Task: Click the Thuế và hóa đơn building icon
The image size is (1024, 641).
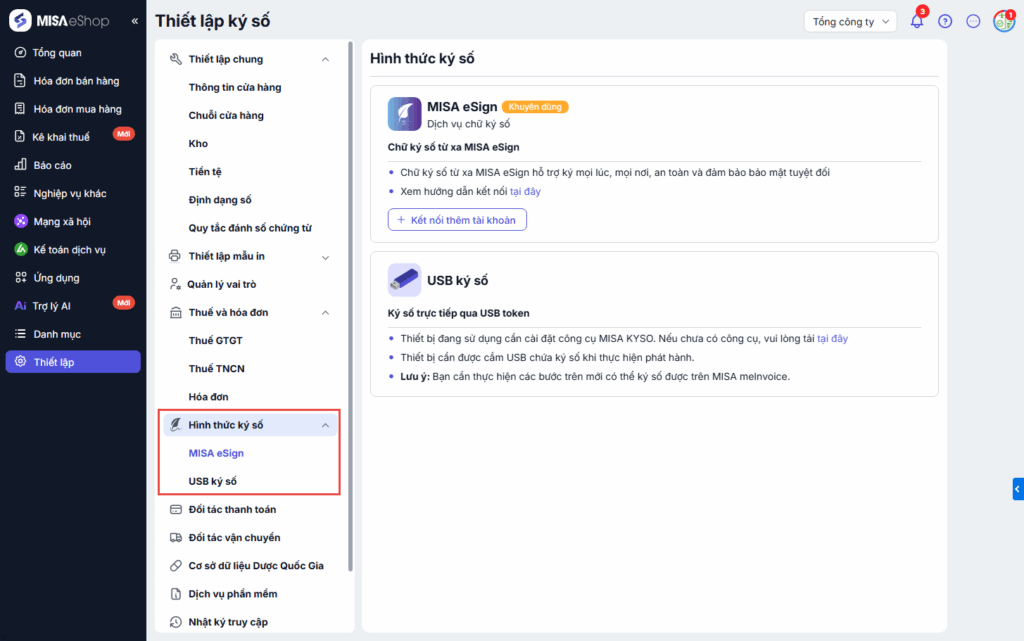Action: click(x=176, y=312)
